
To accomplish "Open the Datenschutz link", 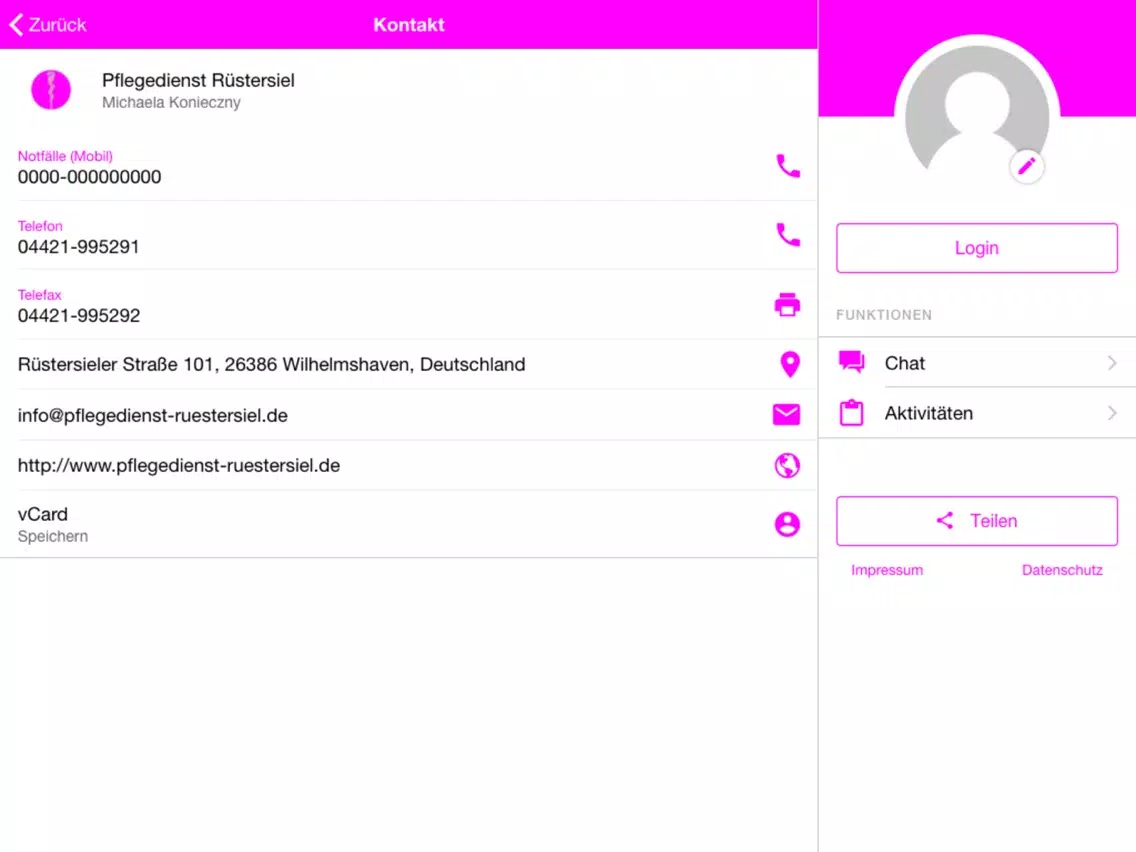I will click(1062, 570).
